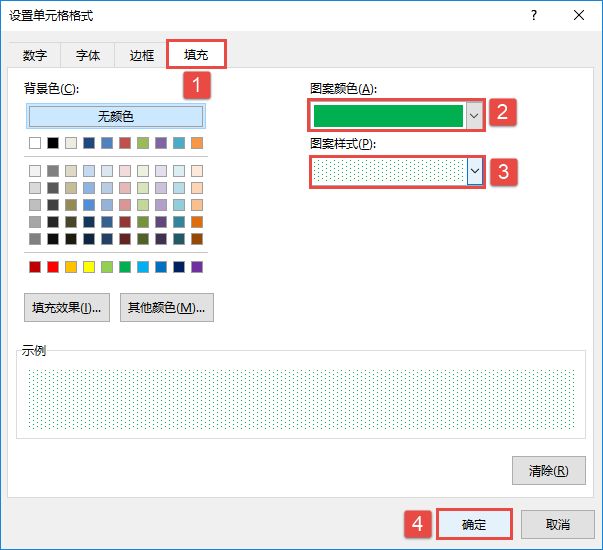Click the dotted 图案样式 preview box
The image size is (603, 550).
389,172
